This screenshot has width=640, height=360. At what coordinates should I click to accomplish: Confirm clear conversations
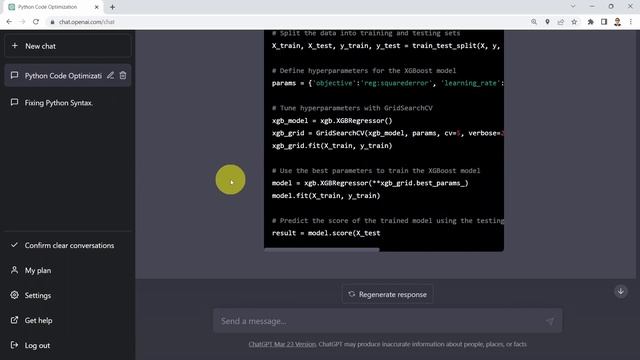[x=68, y=245]
